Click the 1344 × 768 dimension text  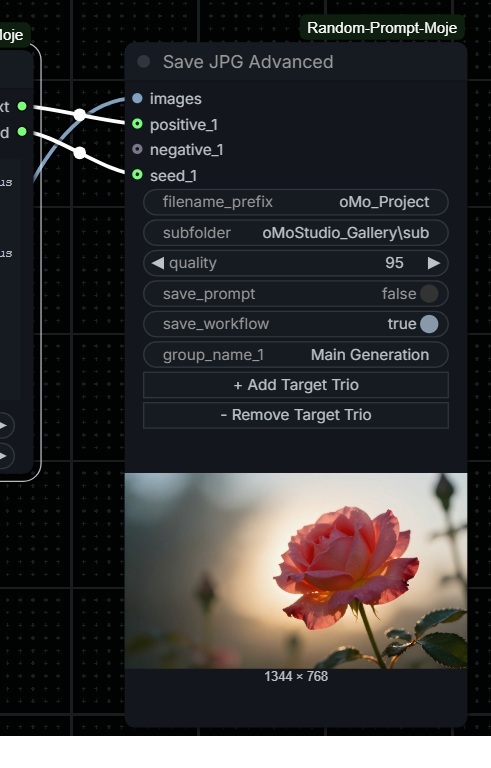[x=296, y=676]
